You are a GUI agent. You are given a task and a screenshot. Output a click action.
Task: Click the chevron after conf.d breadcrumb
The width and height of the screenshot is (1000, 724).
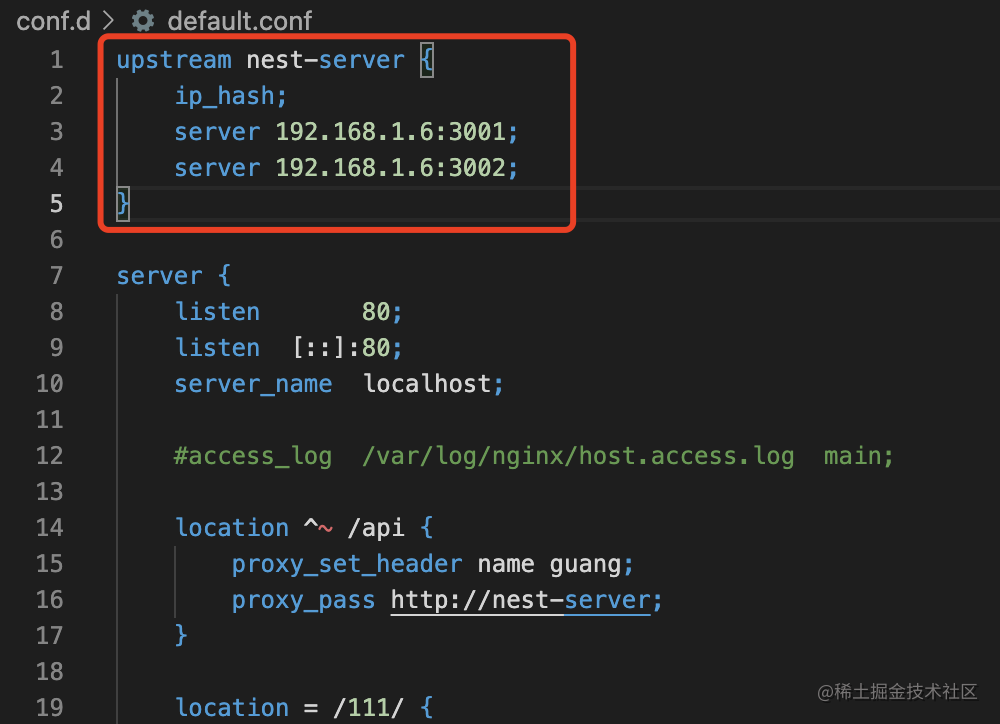click(x=109, y=21)
